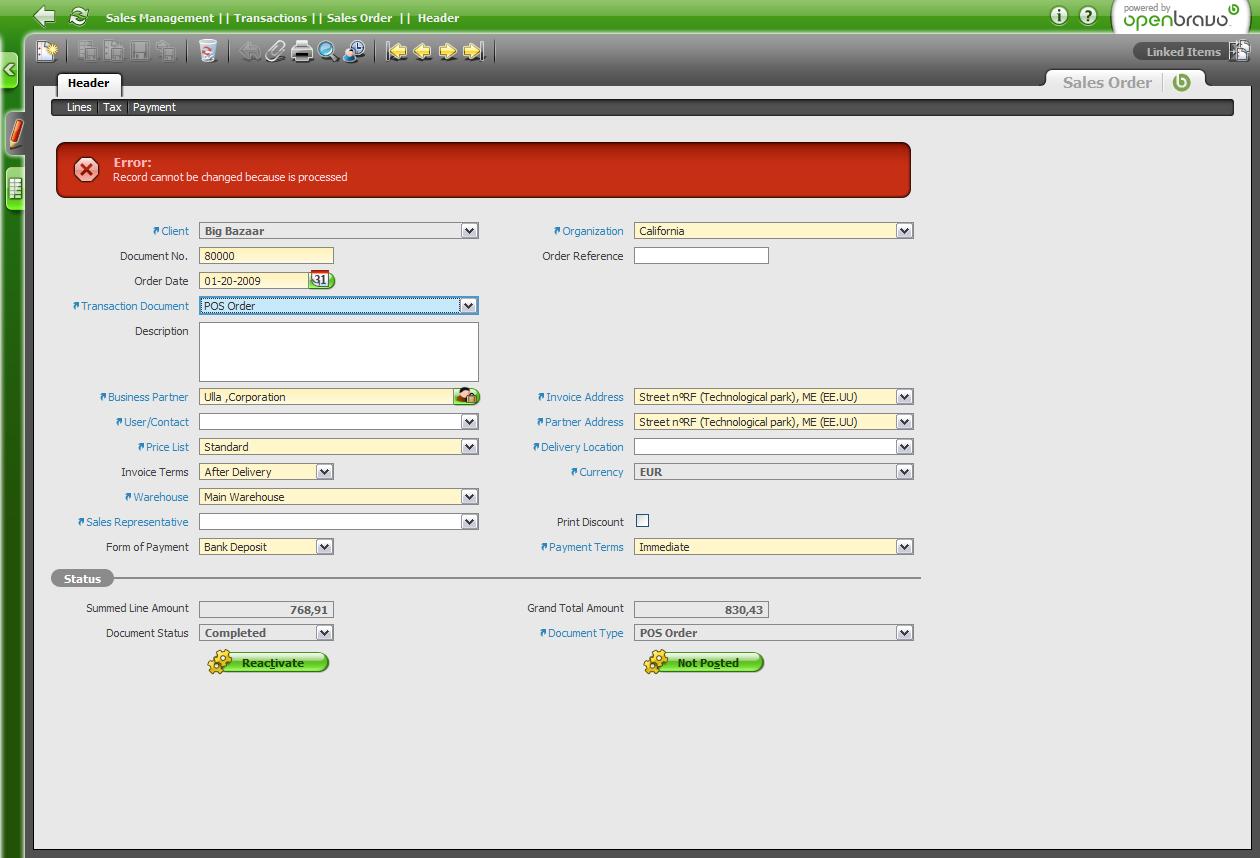Expand the Transaction Document dropdown

pyautogui.click(x=468, y=306)
